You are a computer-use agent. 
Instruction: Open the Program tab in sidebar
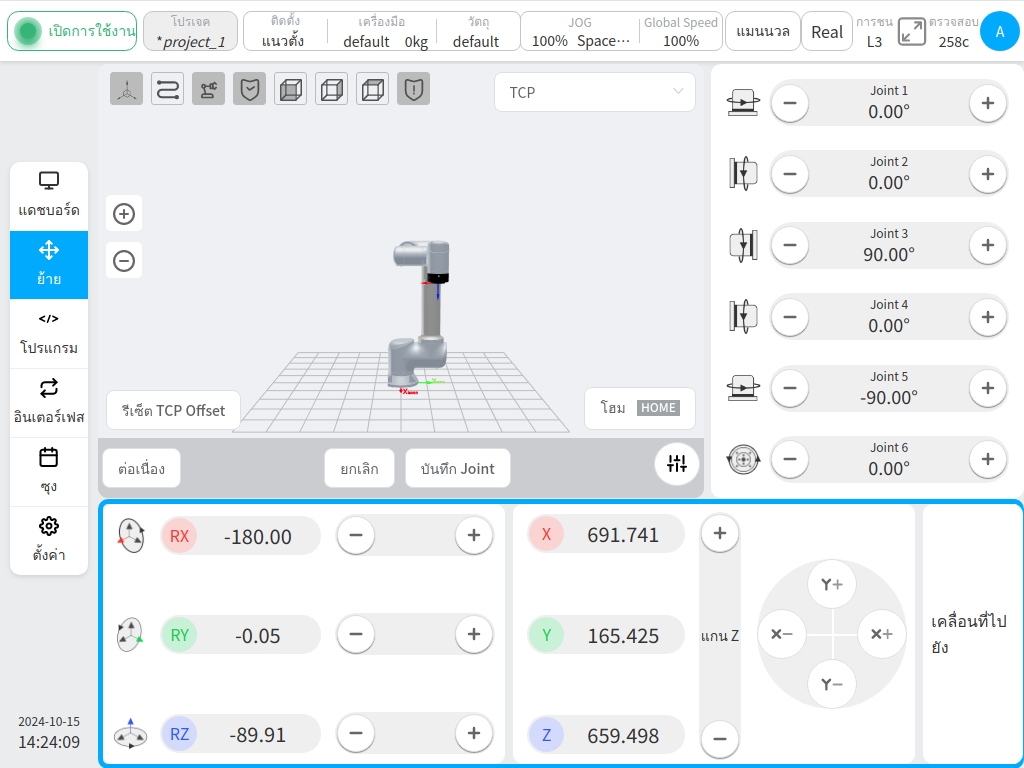49,334
